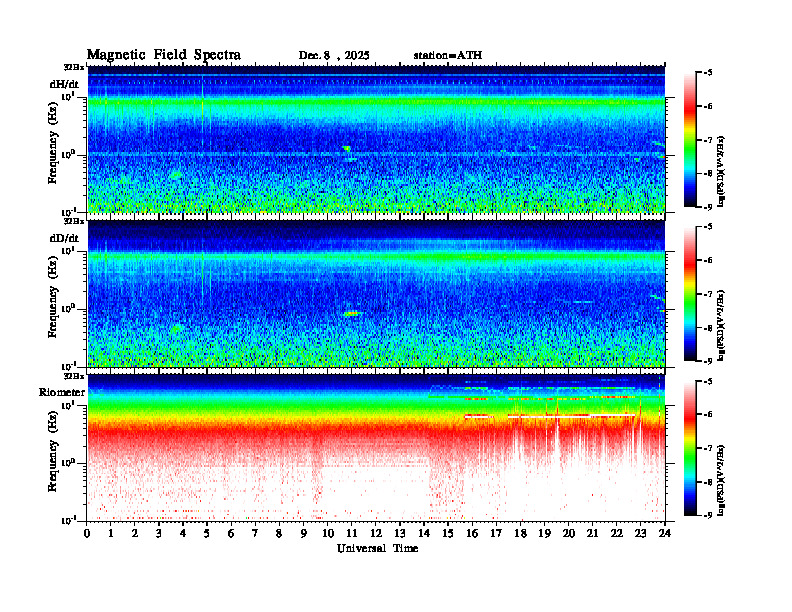Click hour "17" on the Universal Time axis
This screenshot has width=792, height=612.
click(x=496, y=534)
